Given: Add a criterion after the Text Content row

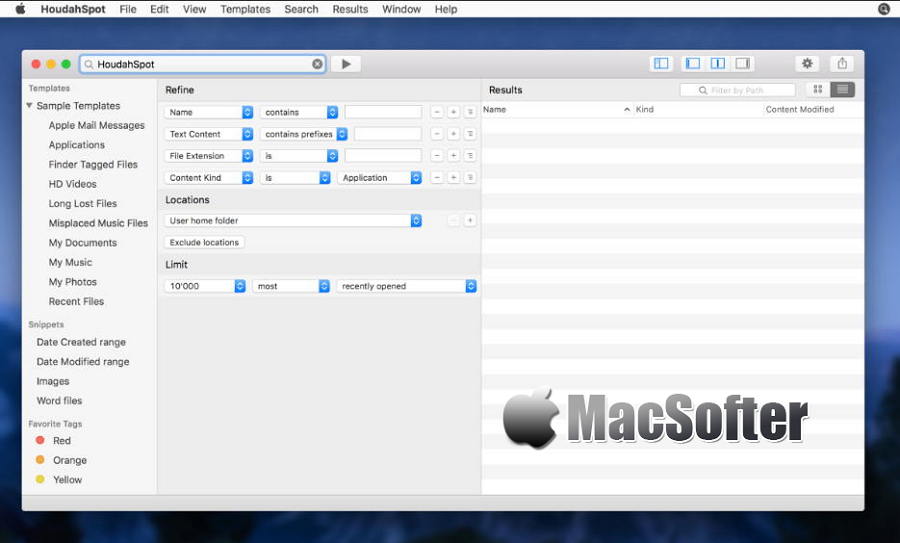Looking at the screenshot, I should (x=453, y=134).
